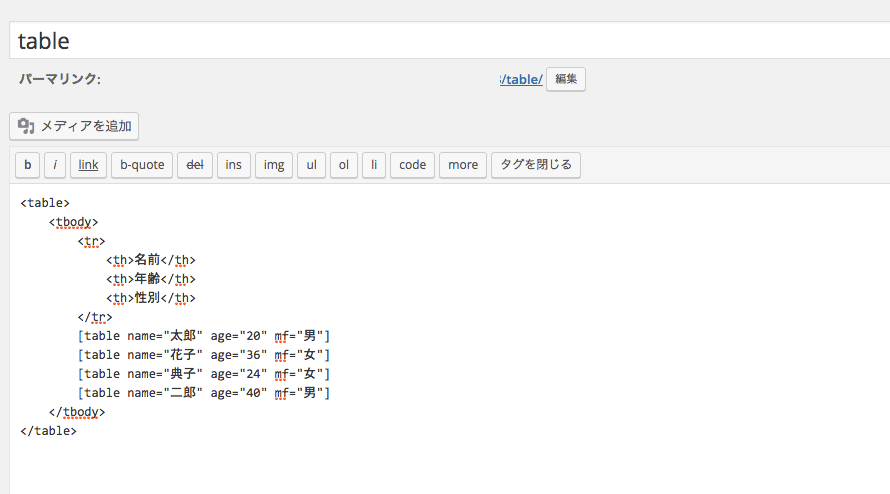Click the タグを閉じる button

pos(535,165)
